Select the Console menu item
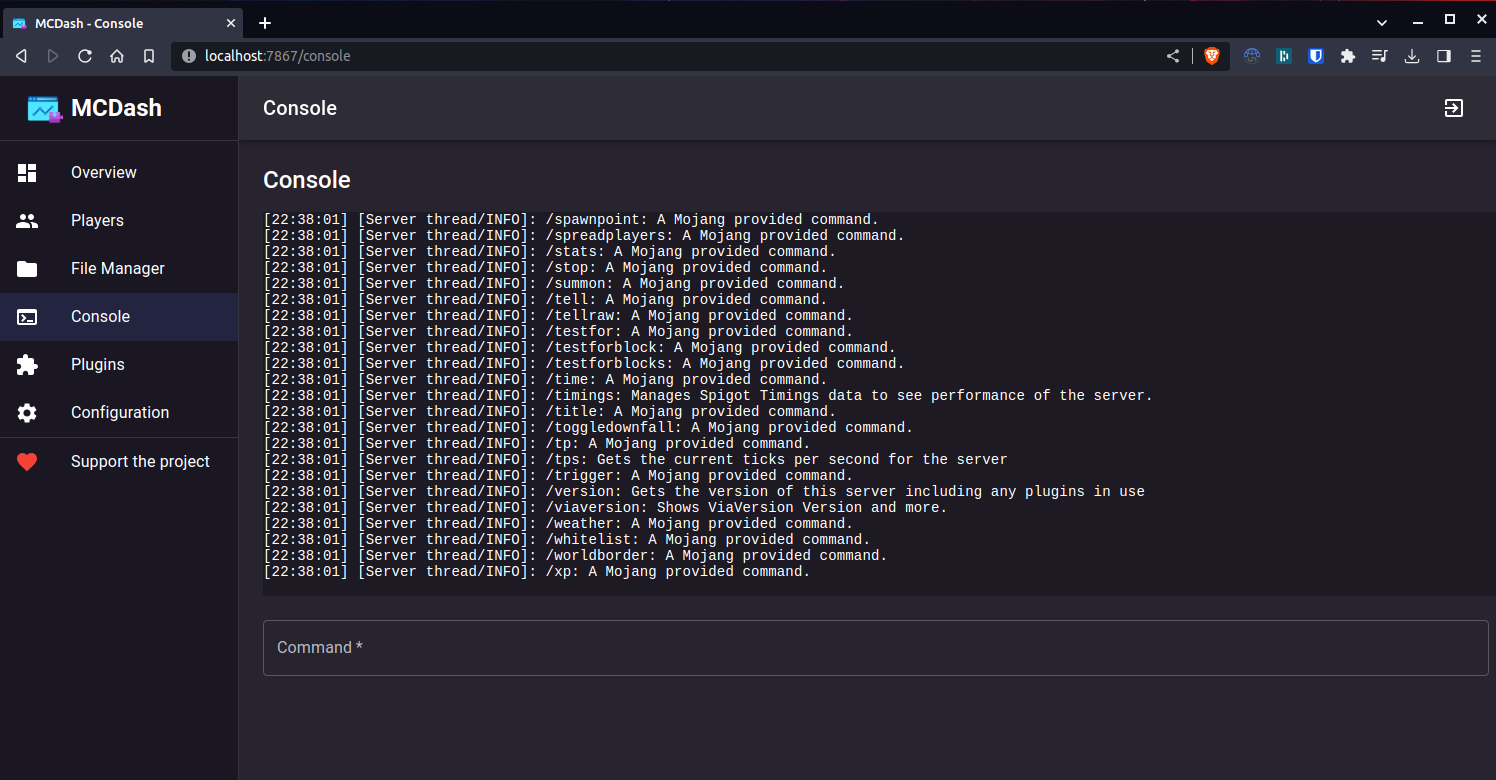Screen dimensions: 1496x780 click(119, 317)
